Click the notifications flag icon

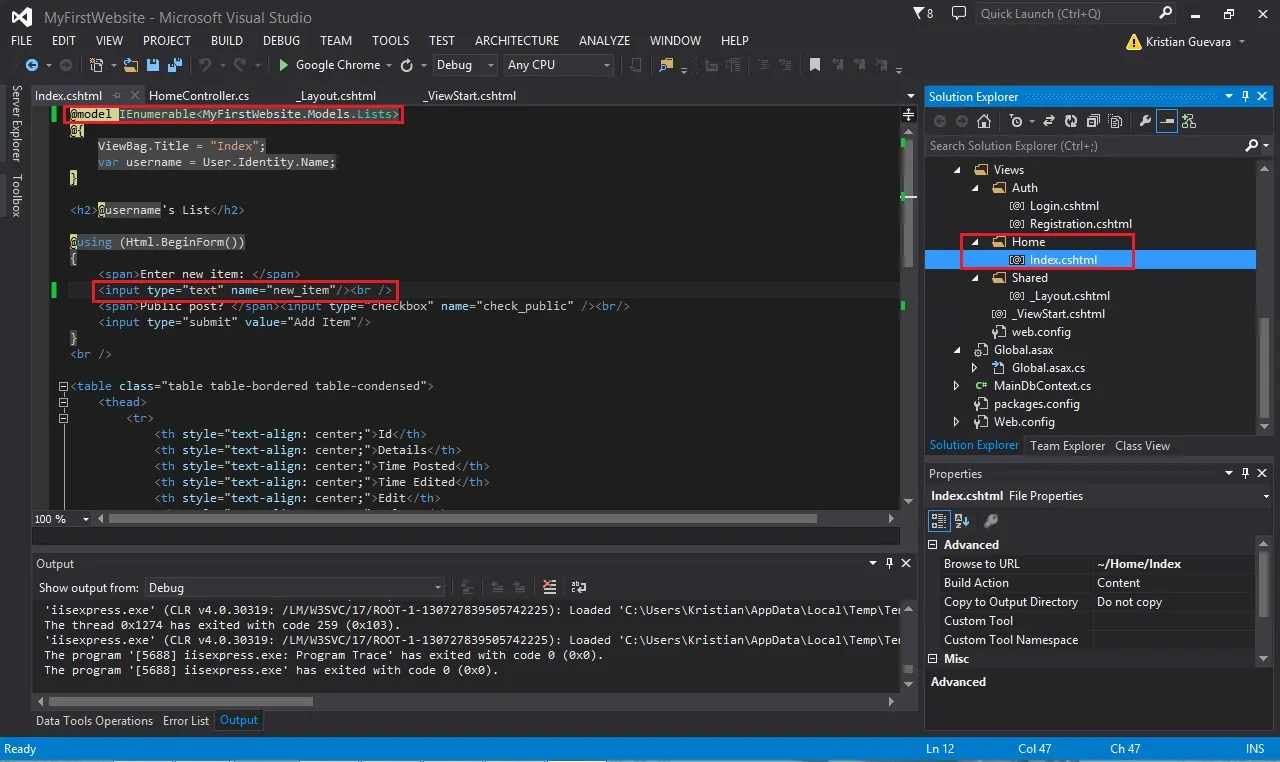pyautogui.click(x=920, y=14)
